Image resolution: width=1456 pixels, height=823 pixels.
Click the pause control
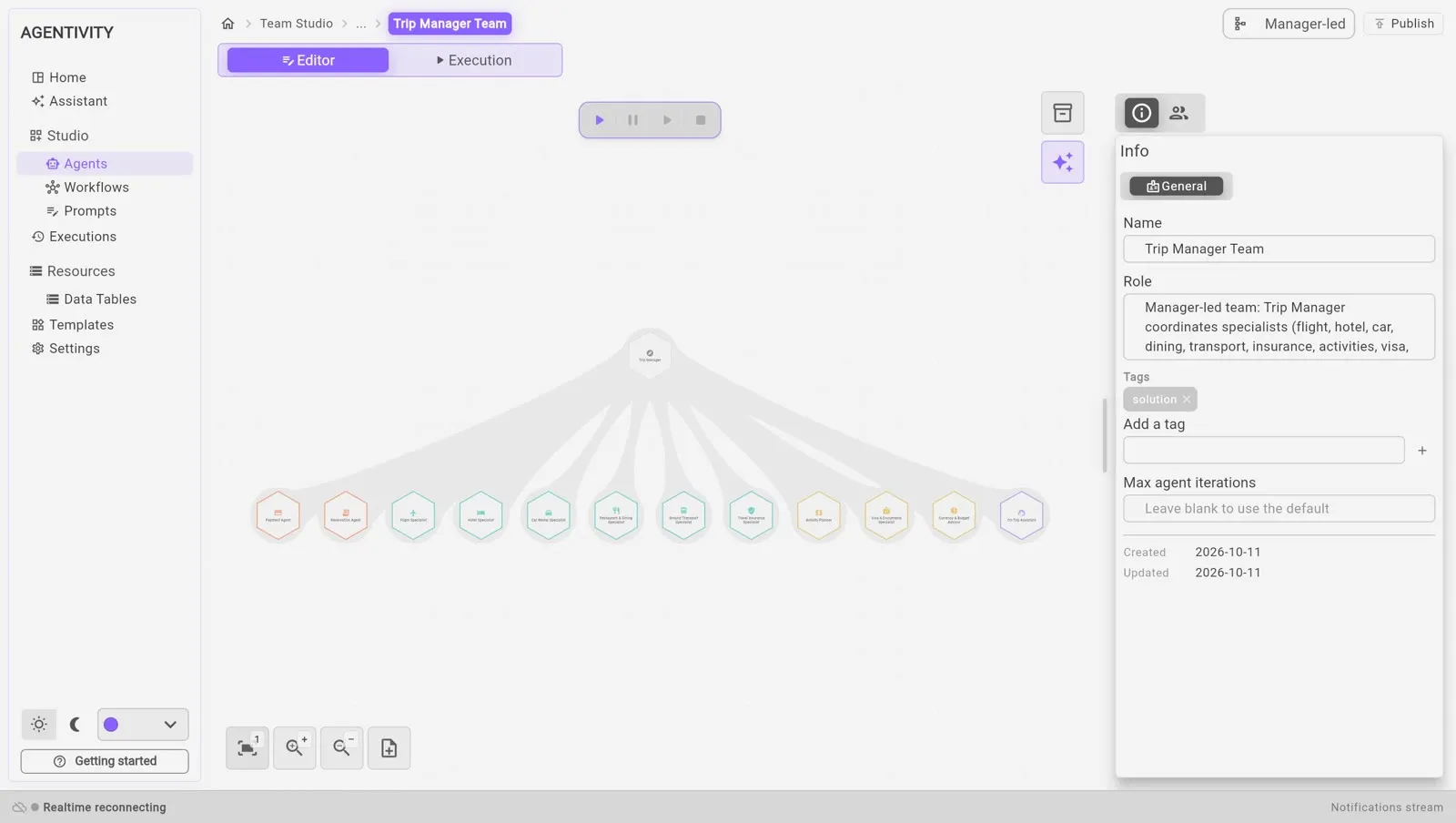point(633,120)
